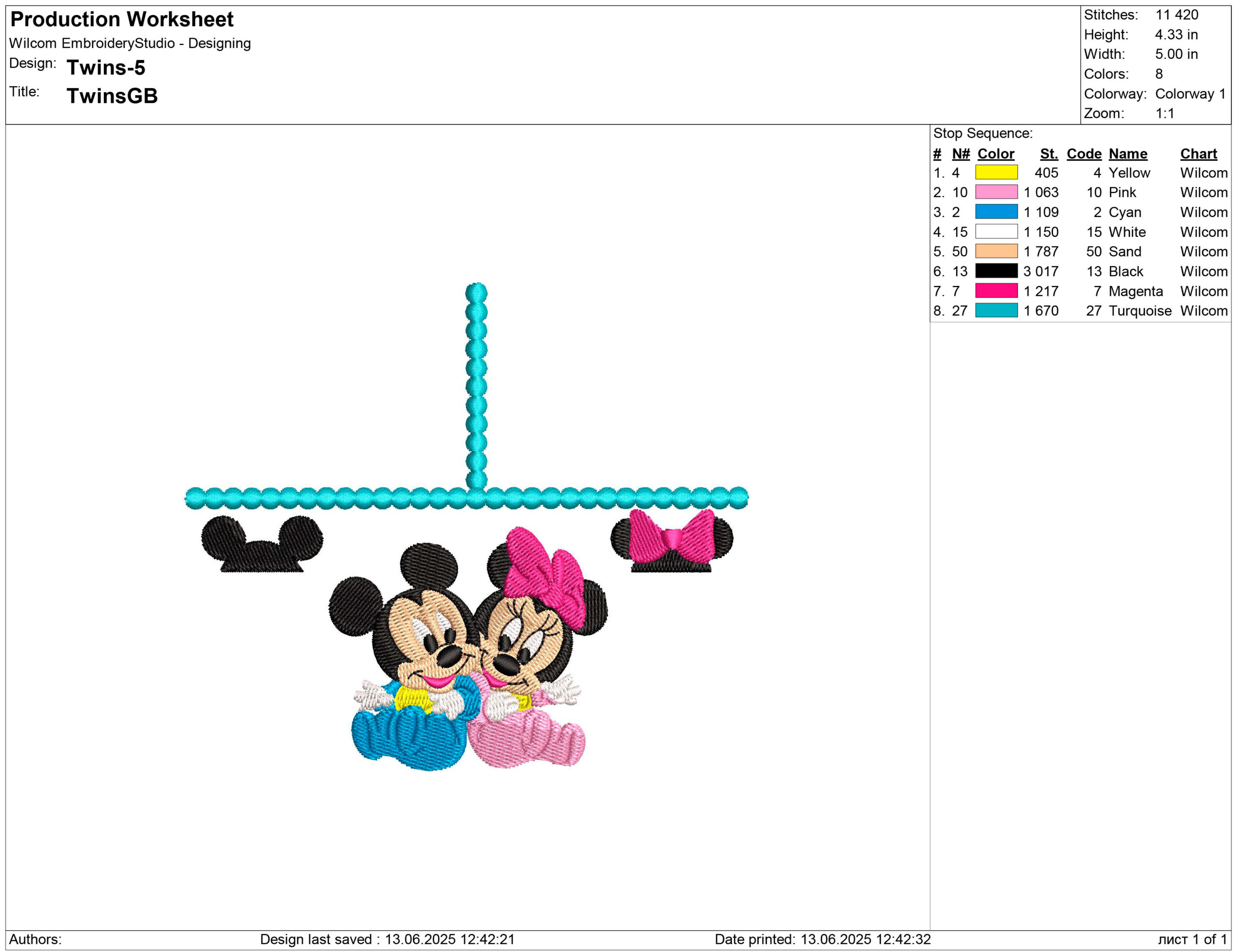Pick the Magenta color swatch
1237x952 pixels.
pyautogui.click(x=996, y=290)
